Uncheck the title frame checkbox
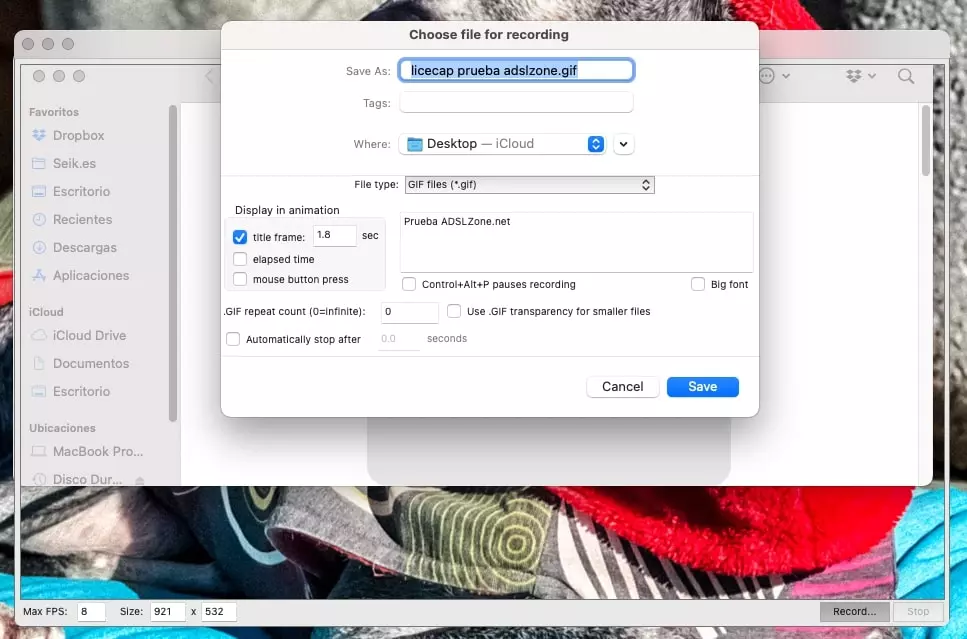 pyautogui.click(x=240, y=237)
